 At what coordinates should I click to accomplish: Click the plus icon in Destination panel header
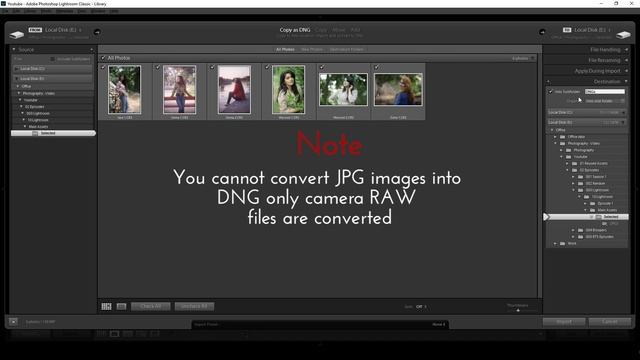pos(549,82)
